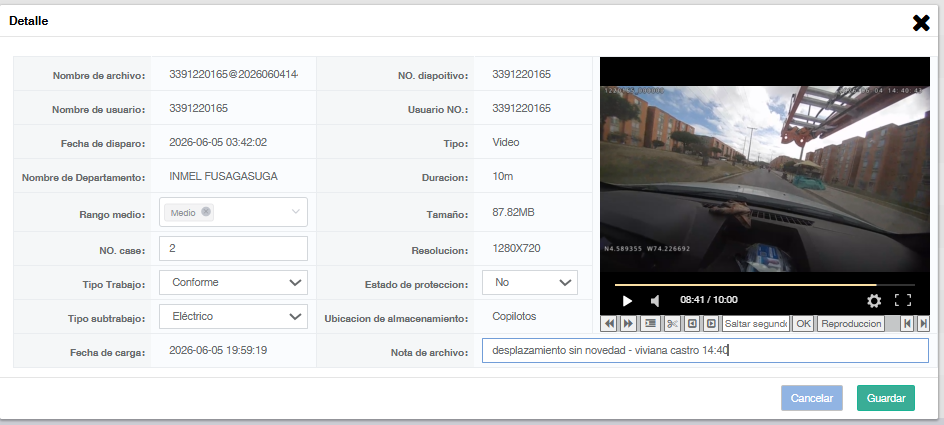Open the Tipo subtrabajo dropdown showing Eléctrico
944x425 pixels.
coord(233,317)
